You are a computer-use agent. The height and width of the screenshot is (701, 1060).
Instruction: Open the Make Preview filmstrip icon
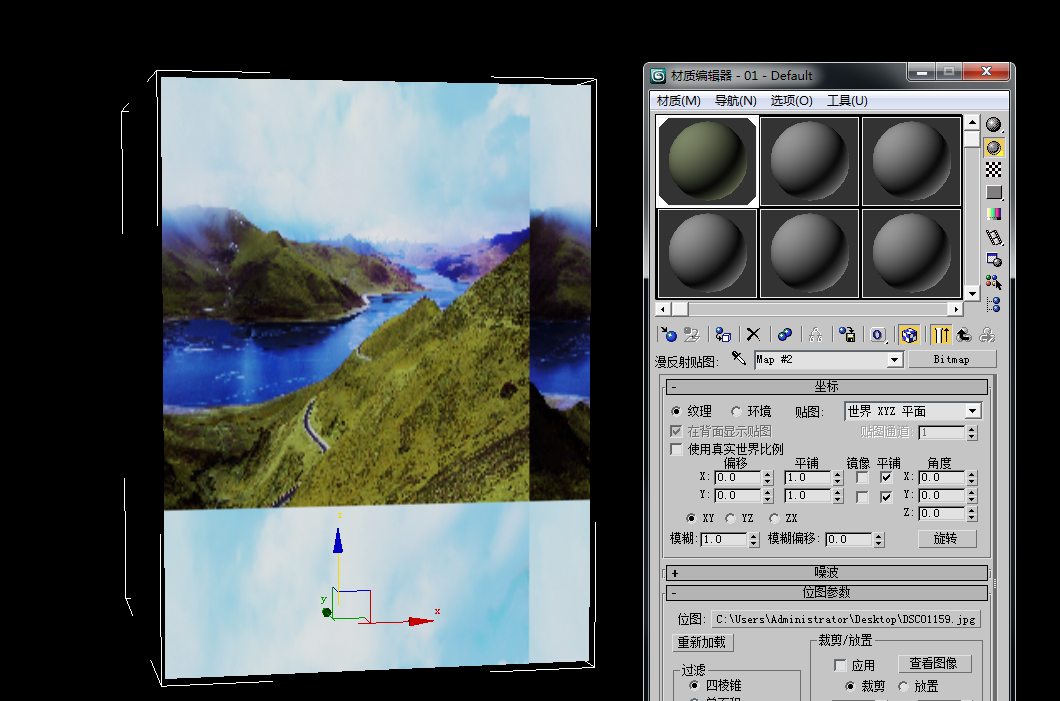(993, 237)
